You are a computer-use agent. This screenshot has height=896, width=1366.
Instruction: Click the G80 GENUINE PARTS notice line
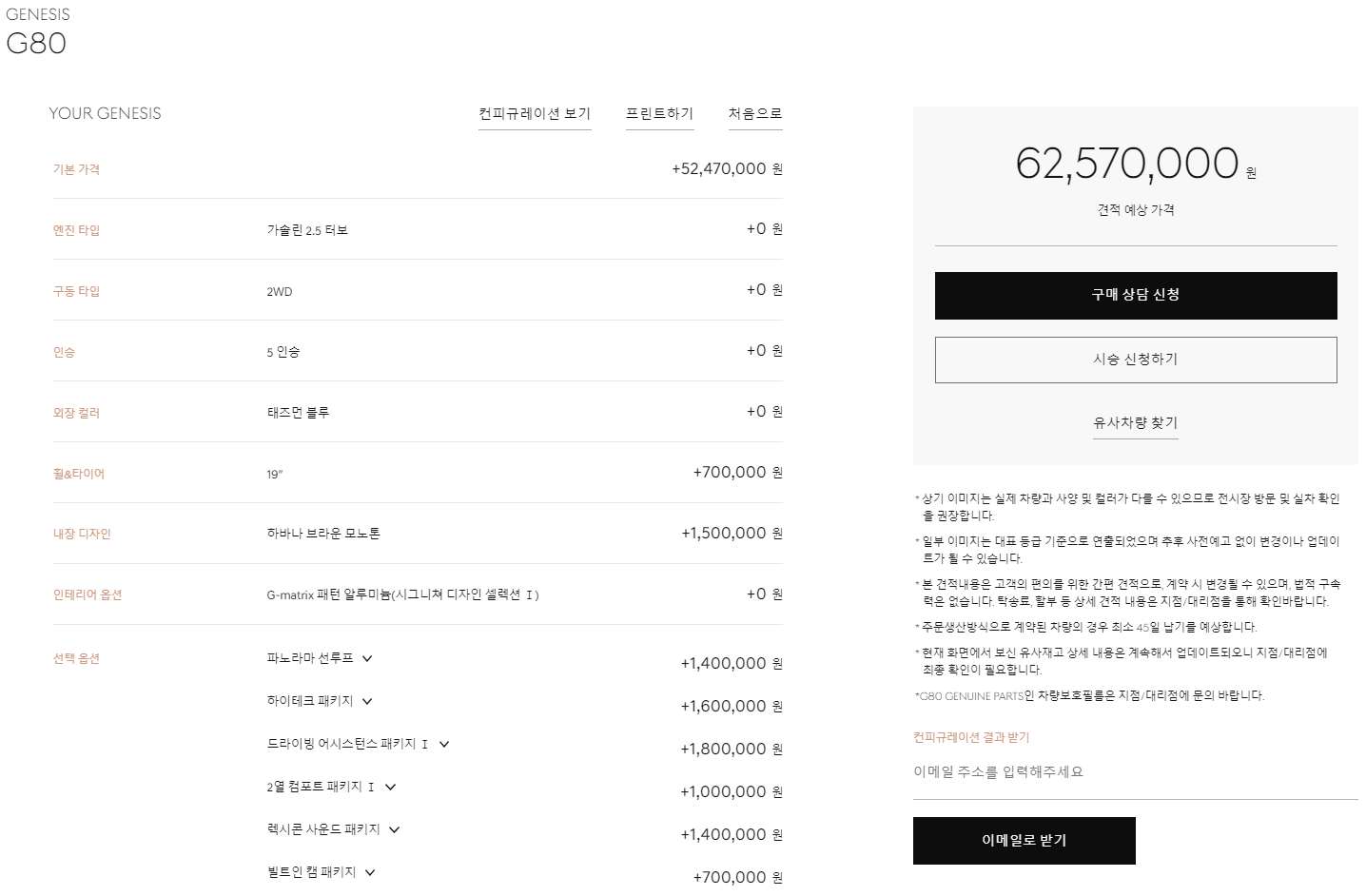[1089, 696]
